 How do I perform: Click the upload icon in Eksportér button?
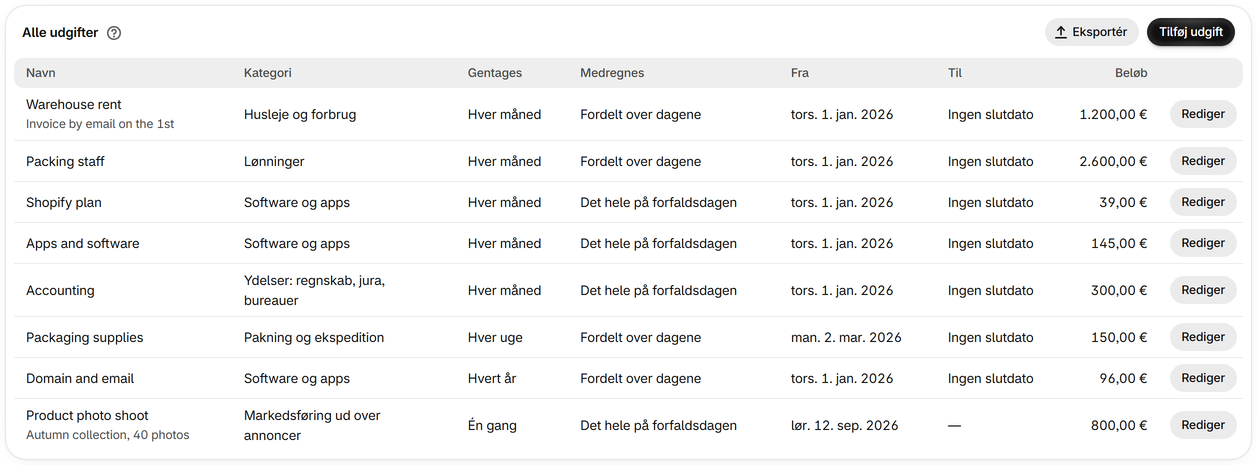coord(1061,32)
